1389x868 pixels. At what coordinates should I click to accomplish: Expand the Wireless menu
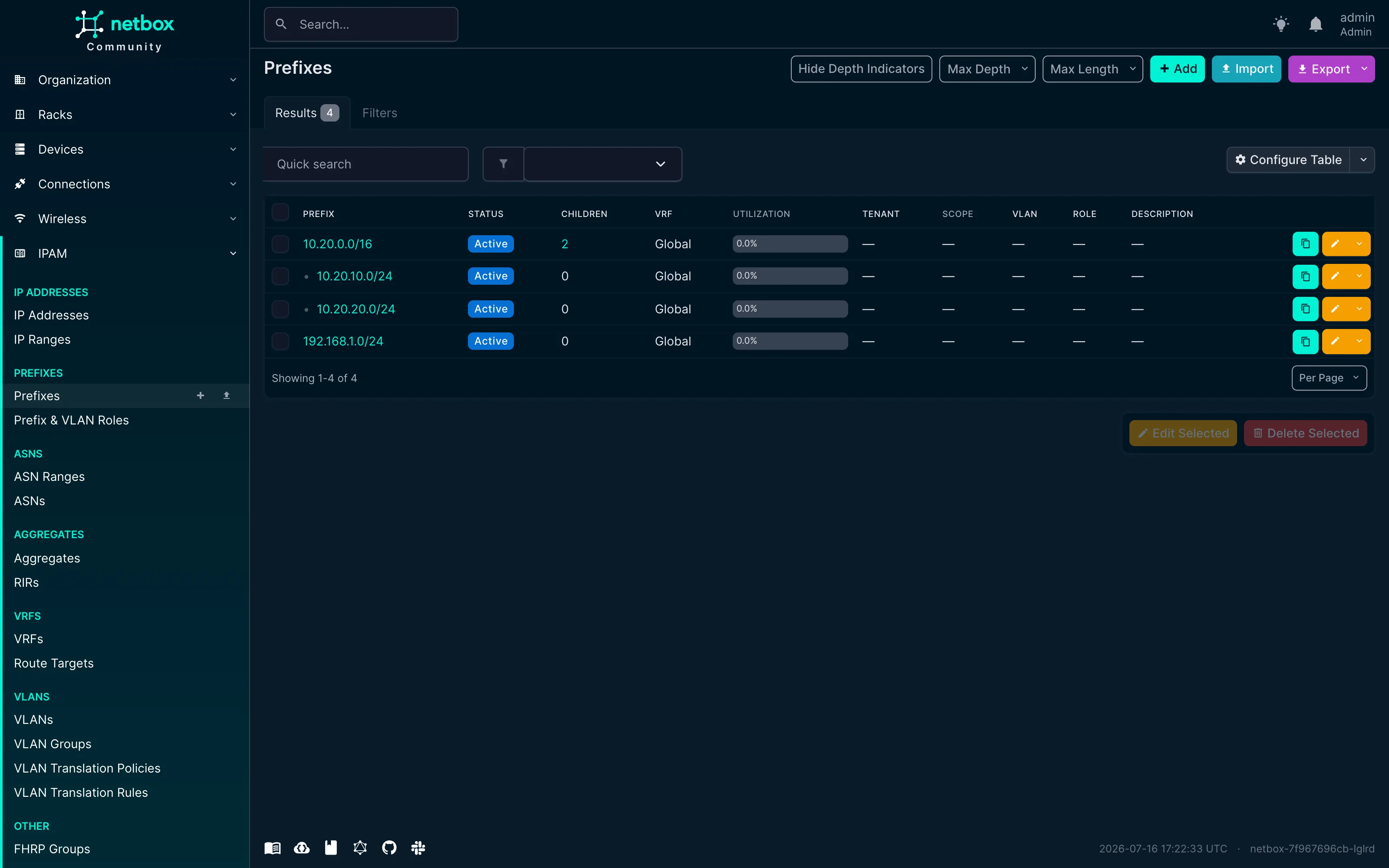[125, 219]
